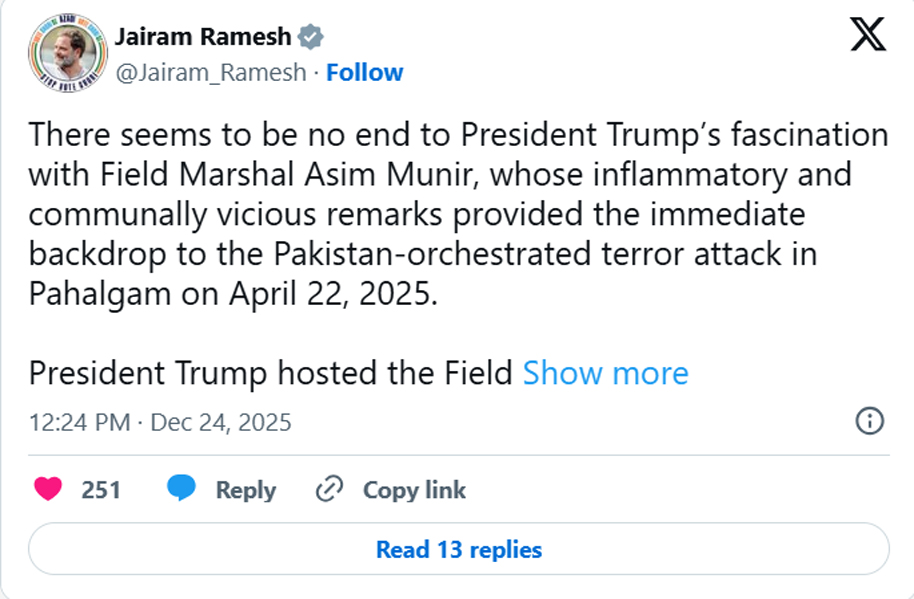
Task: Open the Read 13 replies button
Action: click(458, 549)
